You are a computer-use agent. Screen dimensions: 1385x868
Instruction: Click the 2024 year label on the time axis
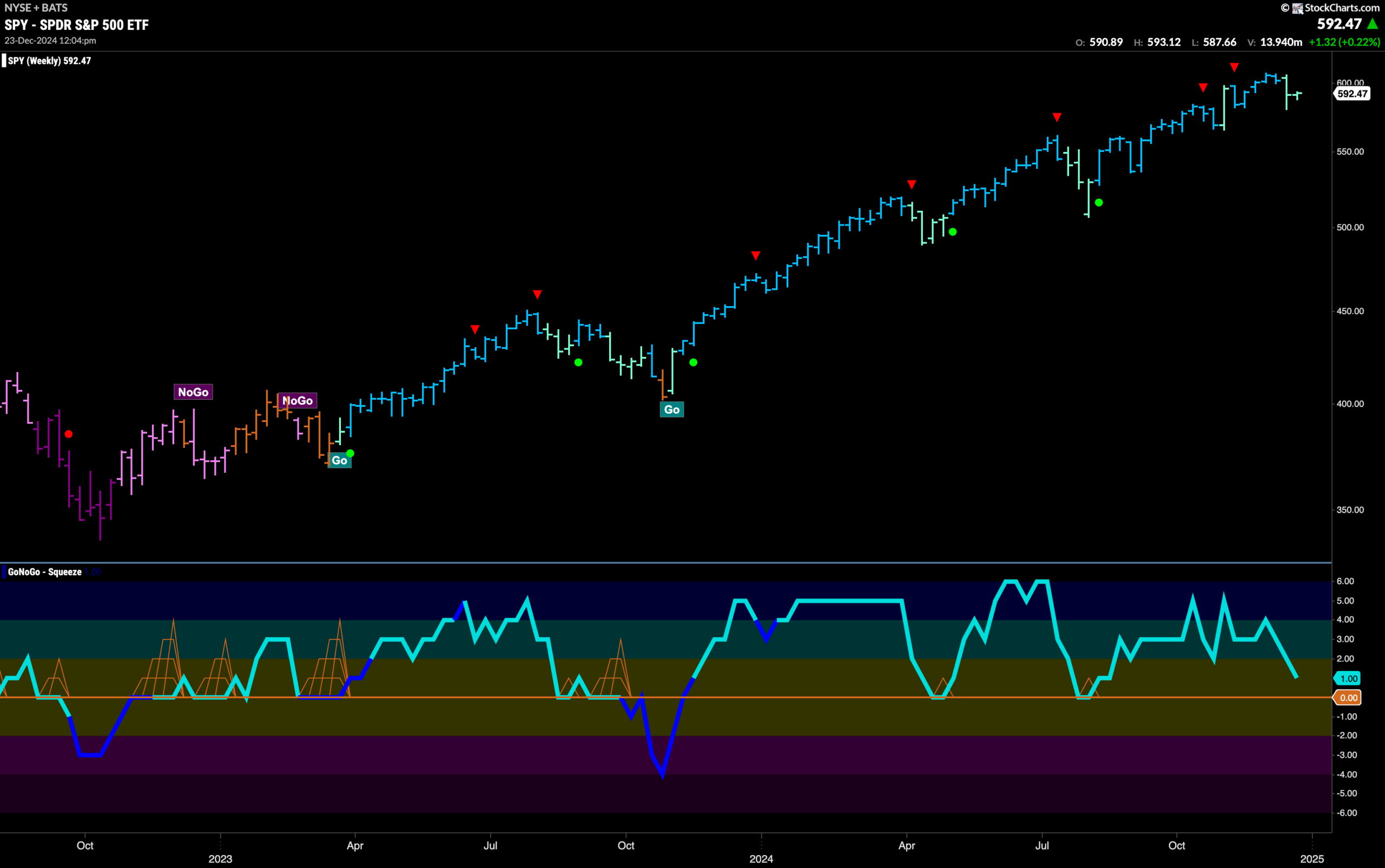tap(761, 859)
